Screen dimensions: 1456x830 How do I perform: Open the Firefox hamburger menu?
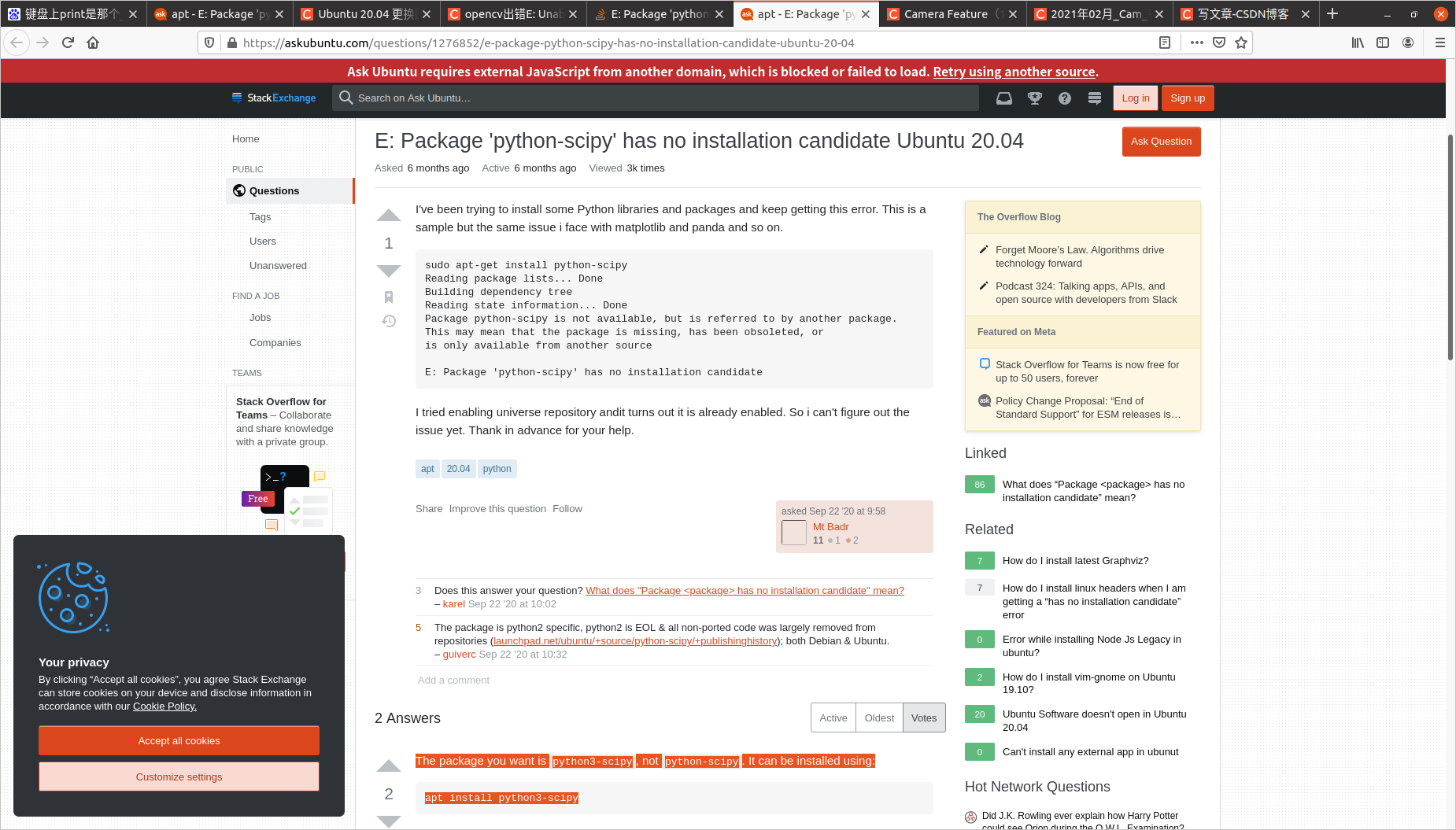pos(1440,42)
